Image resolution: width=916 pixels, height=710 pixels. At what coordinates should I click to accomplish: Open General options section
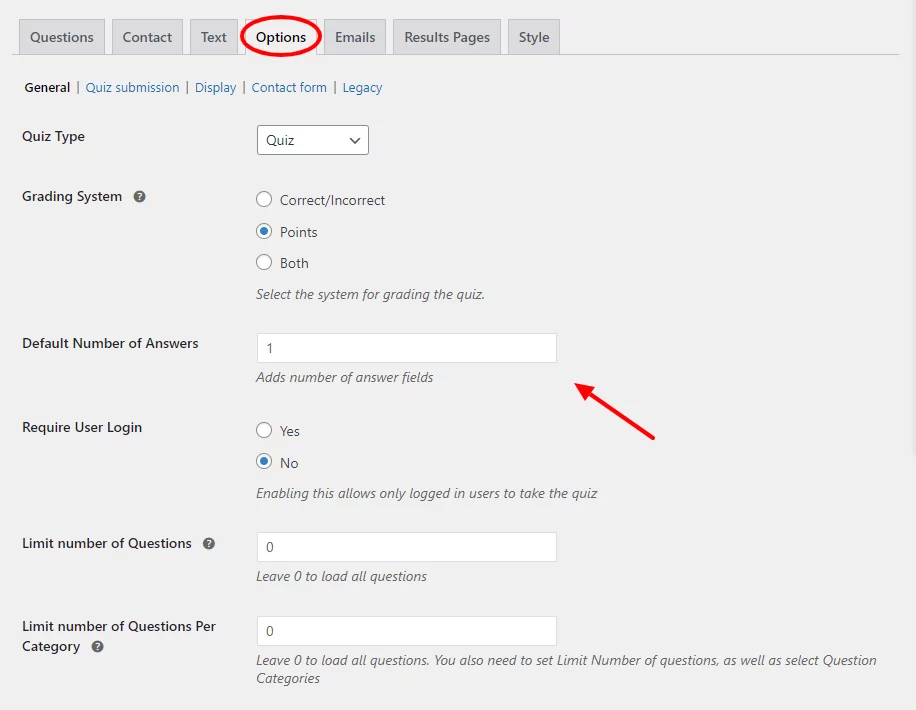47,88
